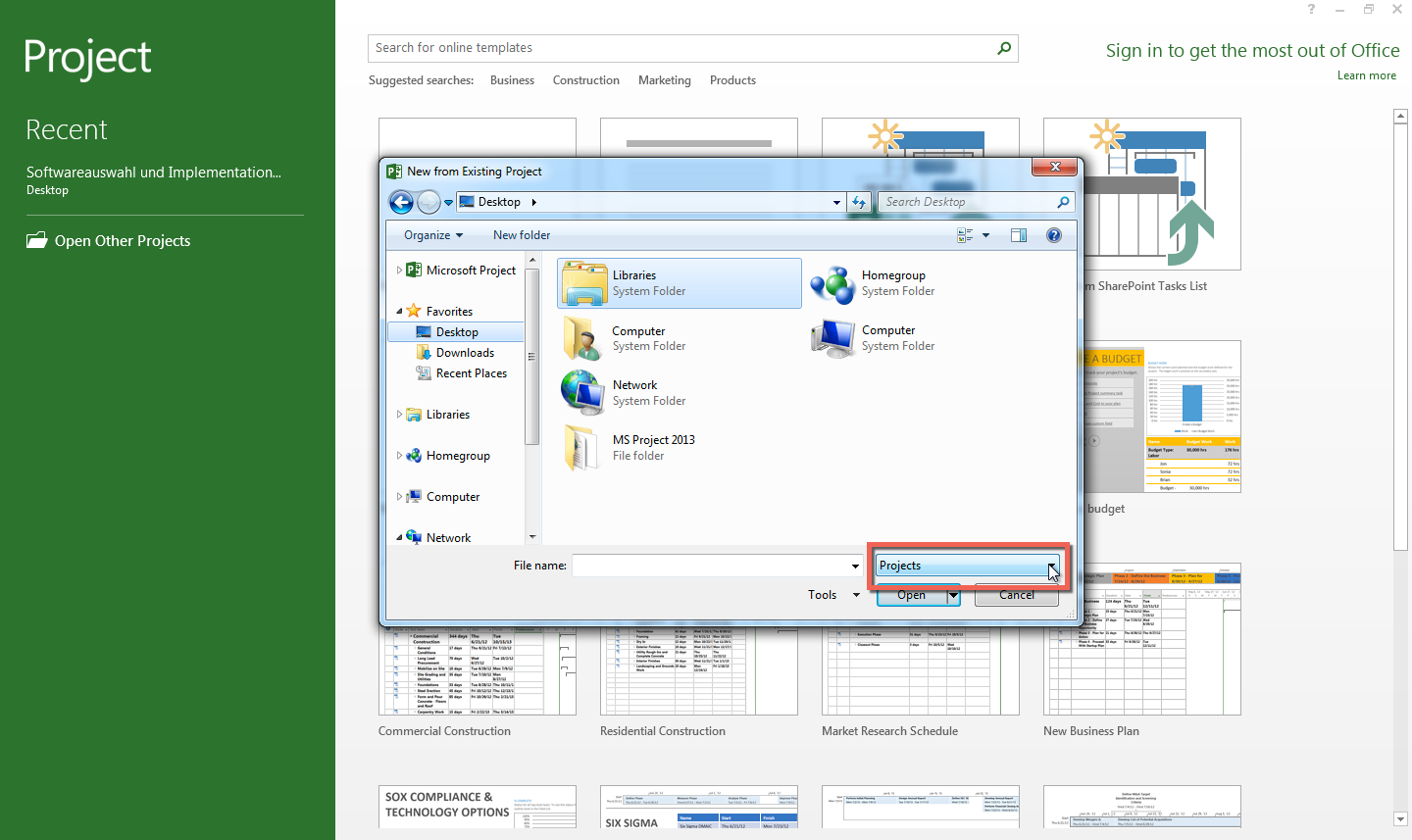
Task: Open the address bar history dropdown
Action: (836, 202)
